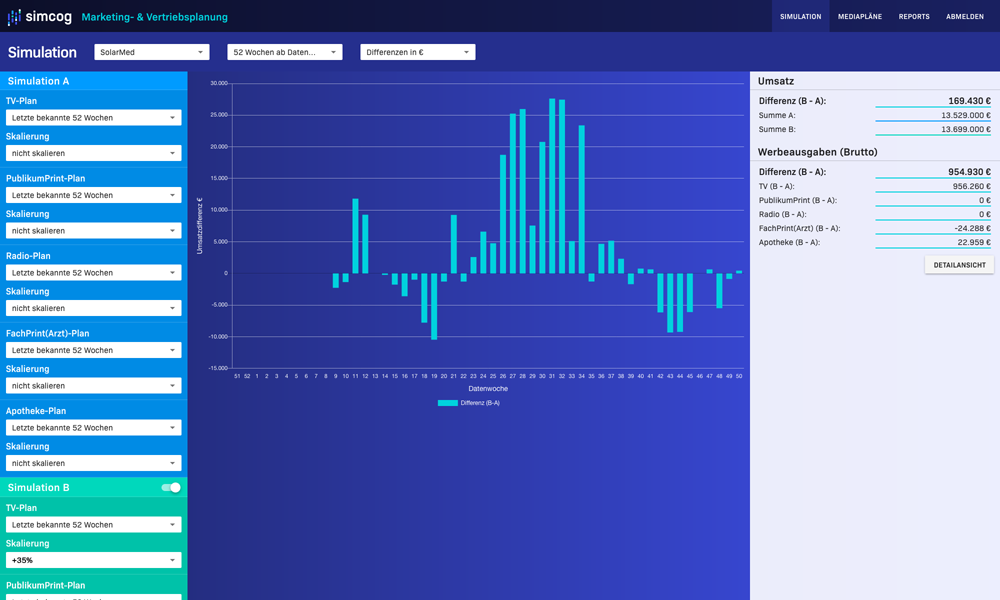
Task: Click the simcog logo icon
Action: click(x=15, y=17)
